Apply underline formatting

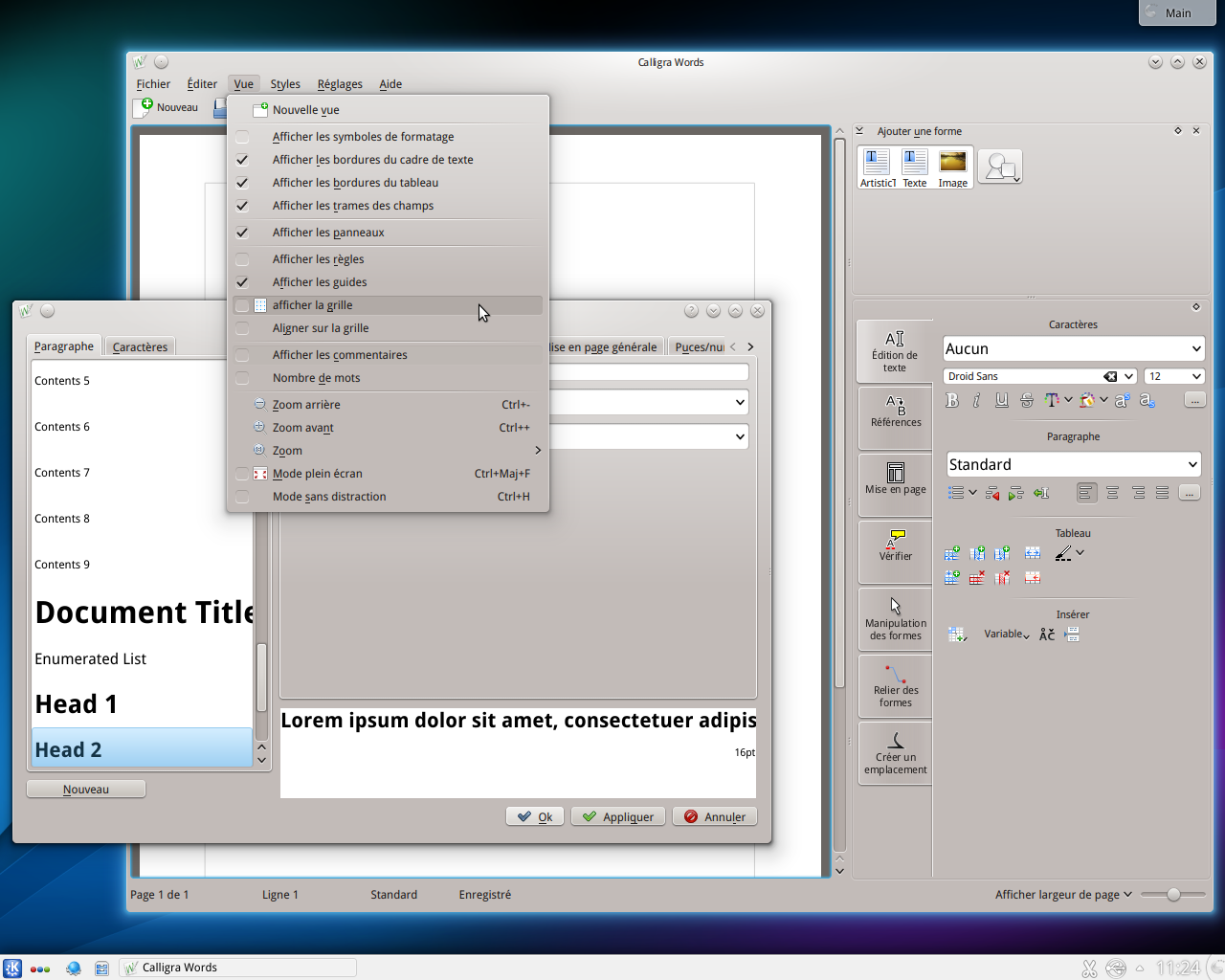[1001, 400]
